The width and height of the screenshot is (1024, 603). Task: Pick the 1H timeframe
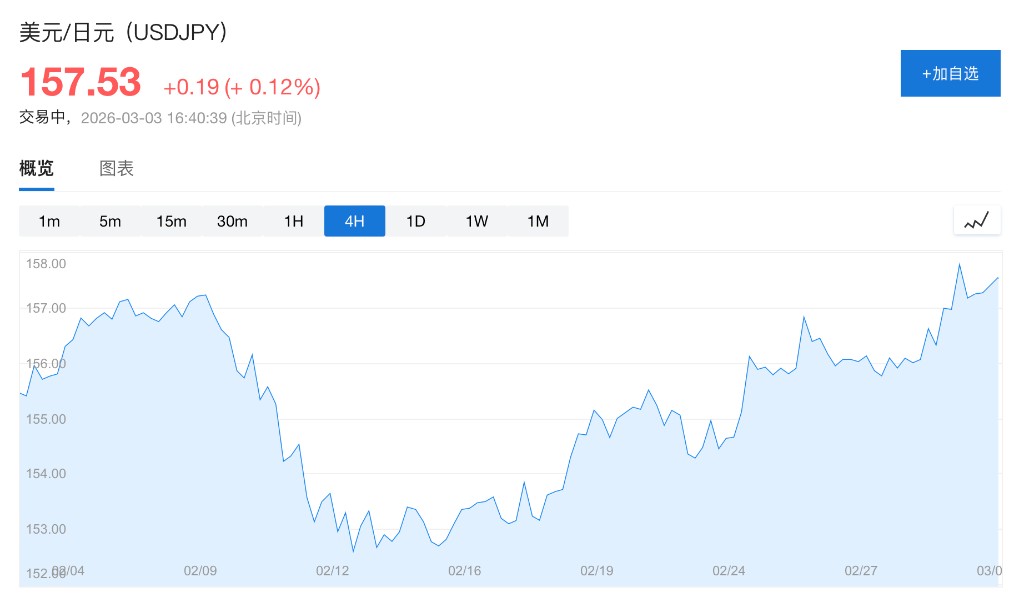point(293,221)
